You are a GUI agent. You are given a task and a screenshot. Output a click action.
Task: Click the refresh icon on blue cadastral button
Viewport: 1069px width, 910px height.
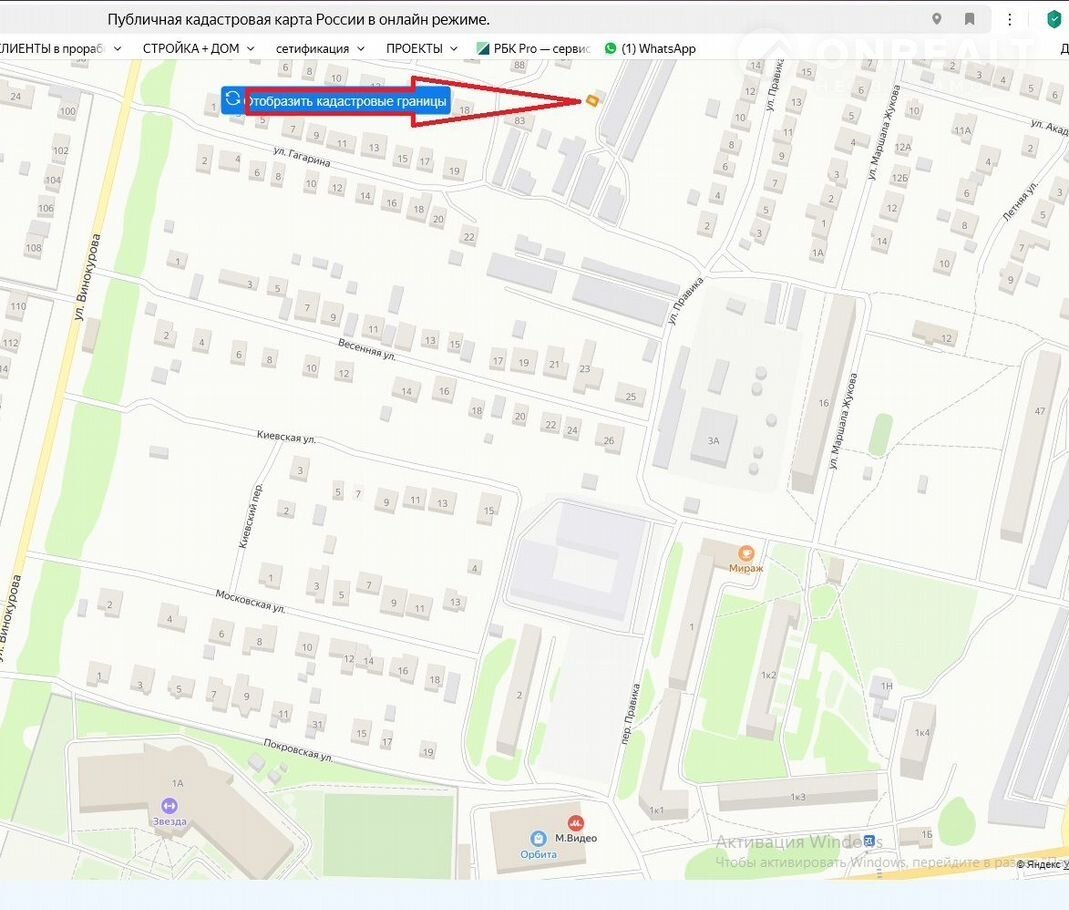tap(233, 99)
